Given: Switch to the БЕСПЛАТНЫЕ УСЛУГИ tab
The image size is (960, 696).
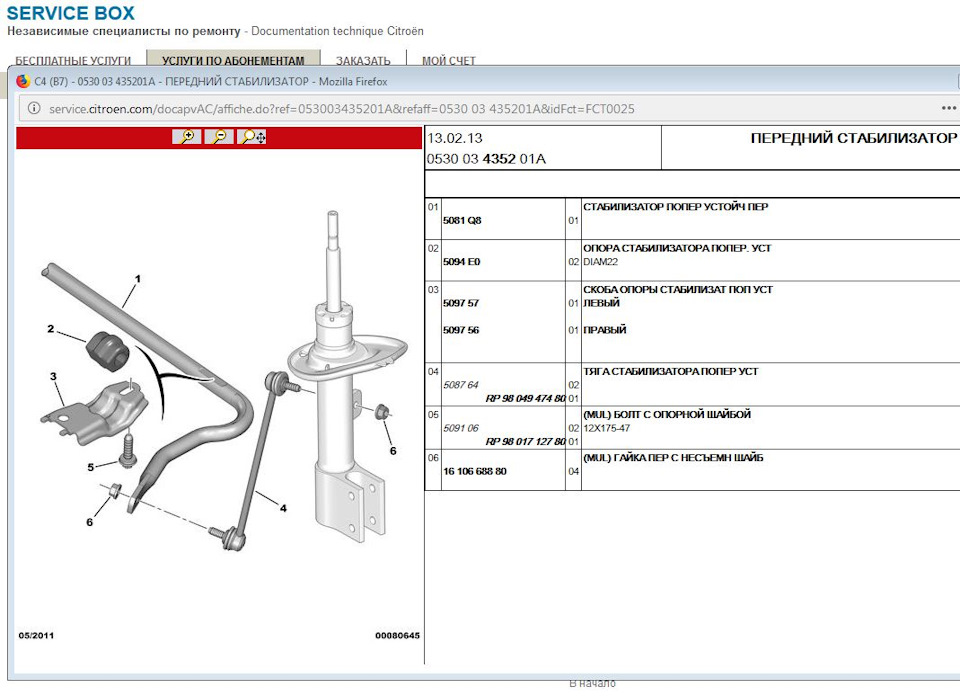Looking at the screenshot, I should coord(73,61).
